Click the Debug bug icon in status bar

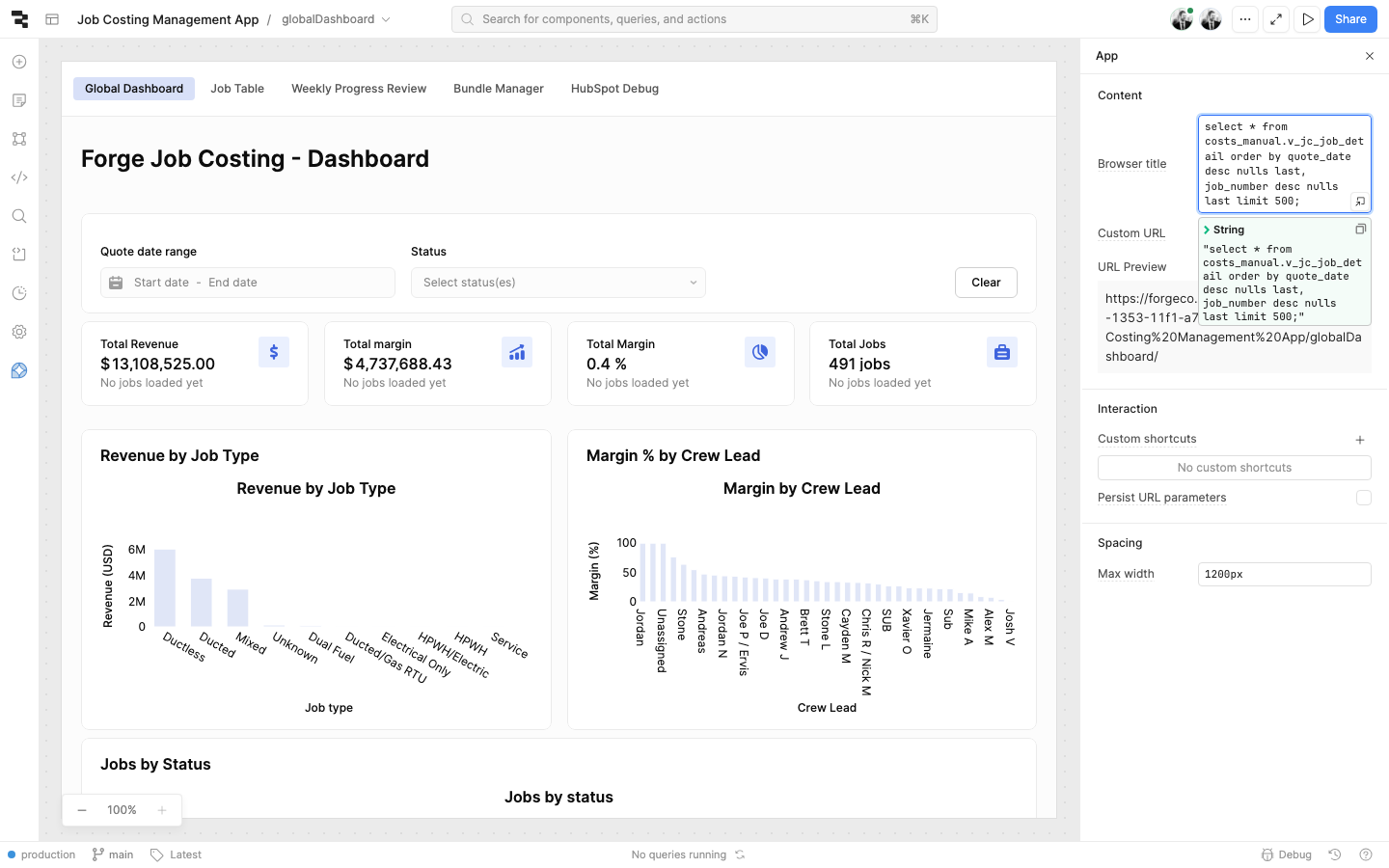[x=1287, y=854]
